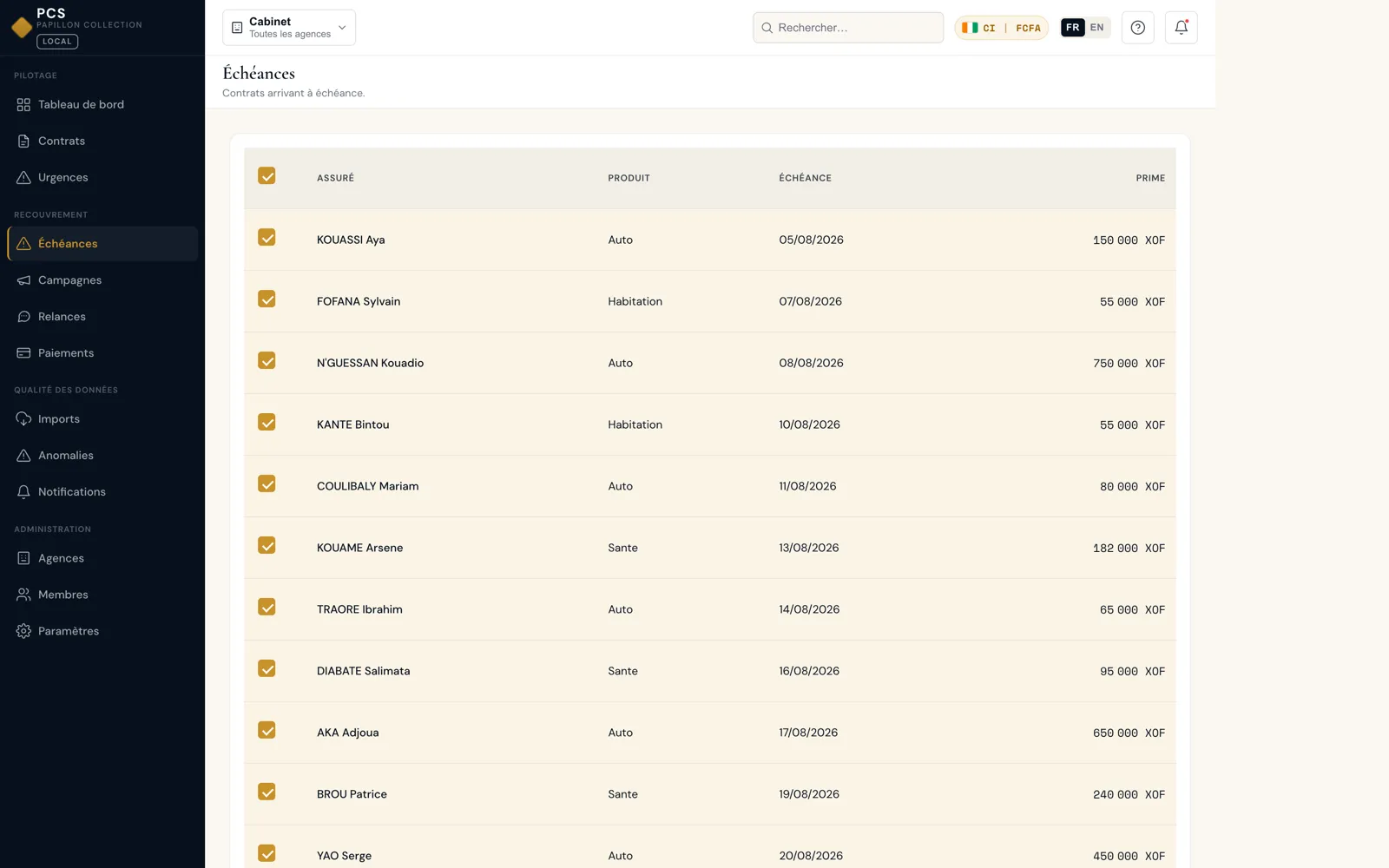Click the Anomalies triangle icon
Viewport: 1389px width, 868px height.
(23, 456)
